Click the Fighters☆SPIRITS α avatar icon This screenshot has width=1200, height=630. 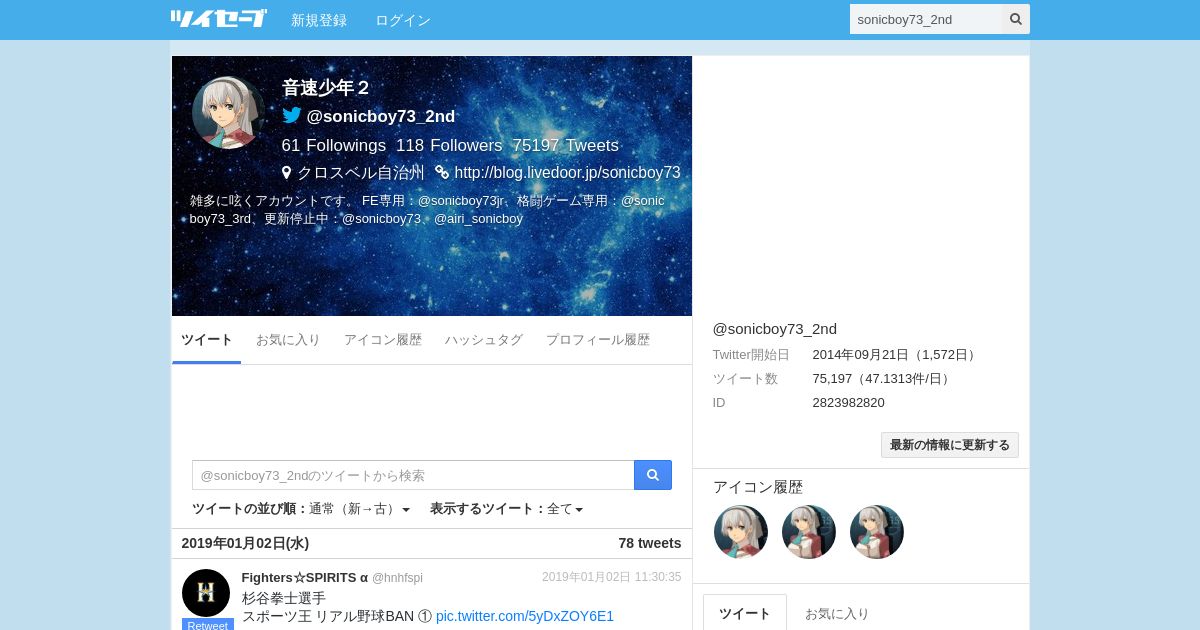(206, 593)
